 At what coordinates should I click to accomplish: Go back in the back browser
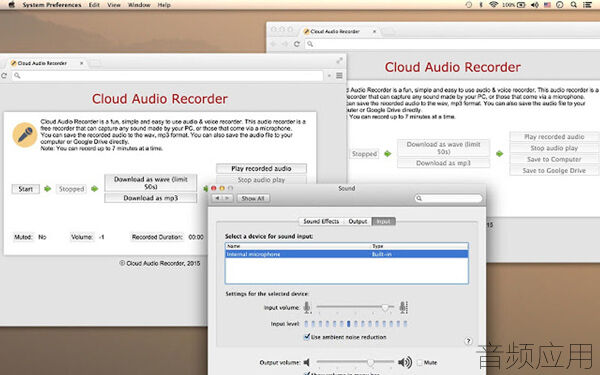(273, 44)
